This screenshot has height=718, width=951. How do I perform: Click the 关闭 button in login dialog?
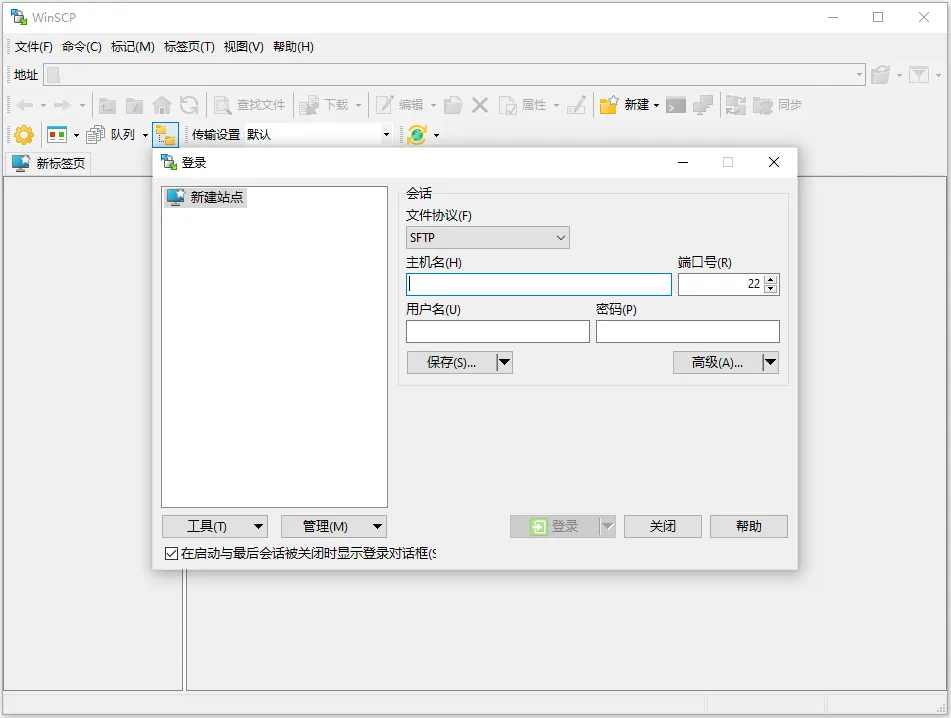coord(662,526)
